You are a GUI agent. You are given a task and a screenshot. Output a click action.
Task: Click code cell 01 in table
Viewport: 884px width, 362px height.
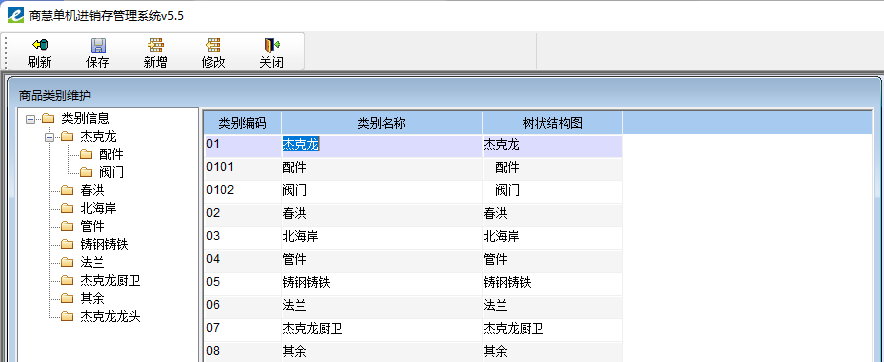point(242,146)
